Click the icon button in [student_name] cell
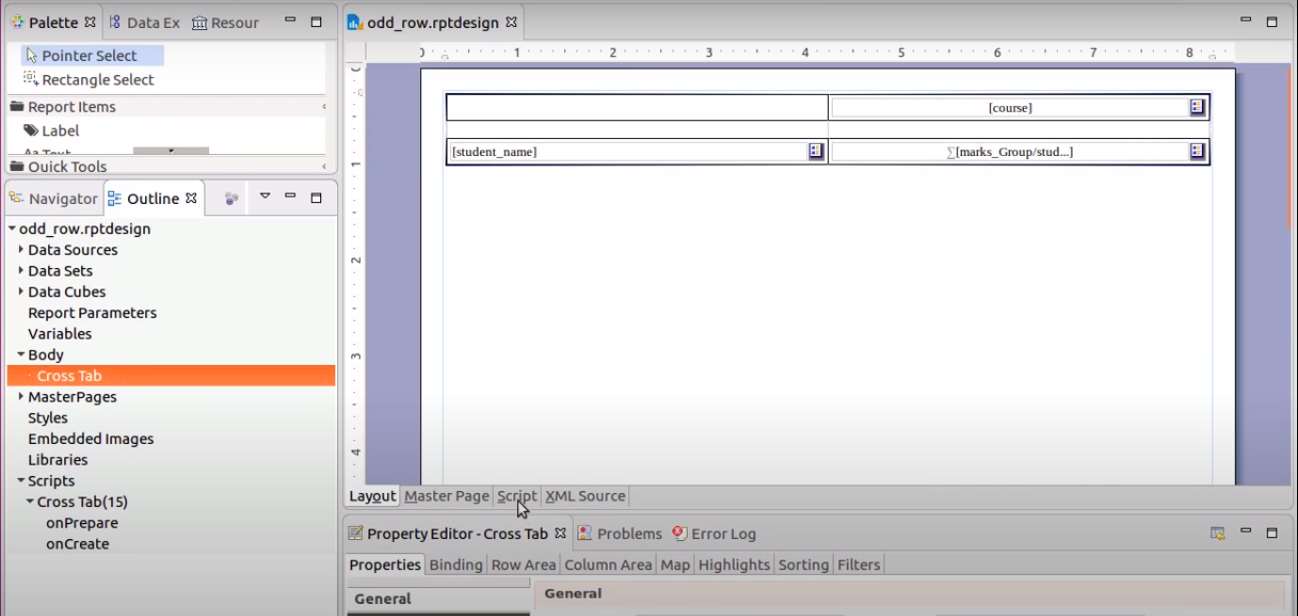 (816, 151)
